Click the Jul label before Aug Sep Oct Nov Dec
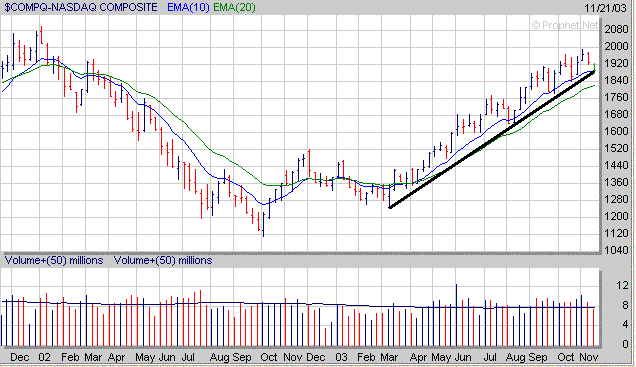 (x=187, y=357)
